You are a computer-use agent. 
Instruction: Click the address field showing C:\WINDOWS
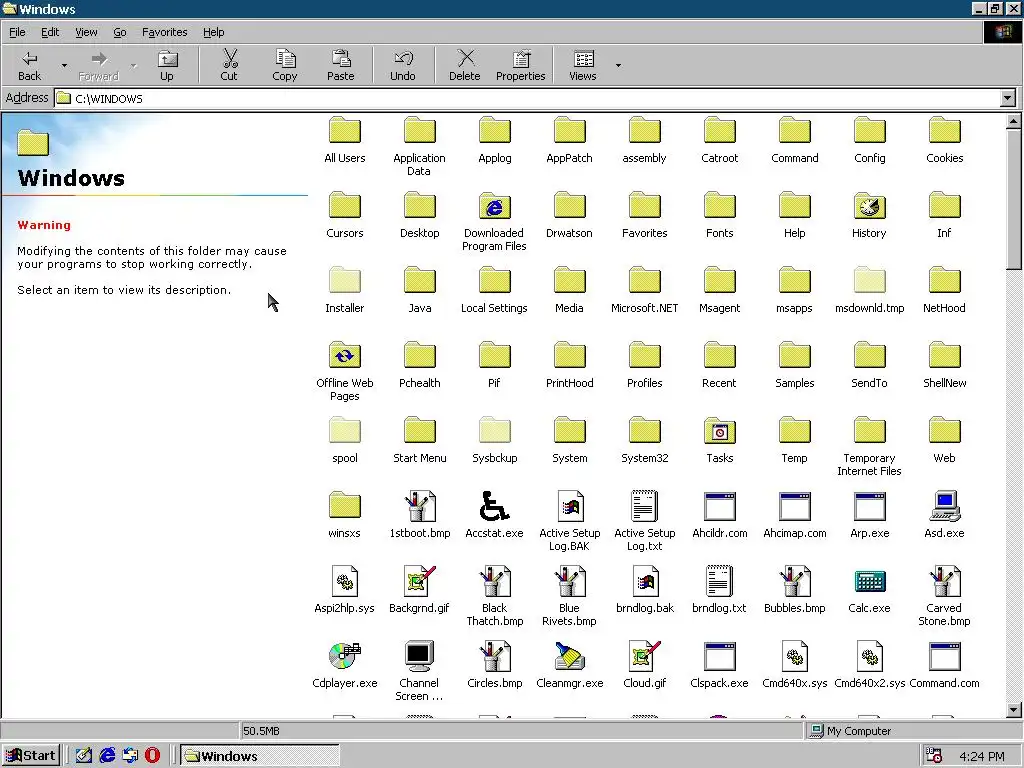point(527,99)
